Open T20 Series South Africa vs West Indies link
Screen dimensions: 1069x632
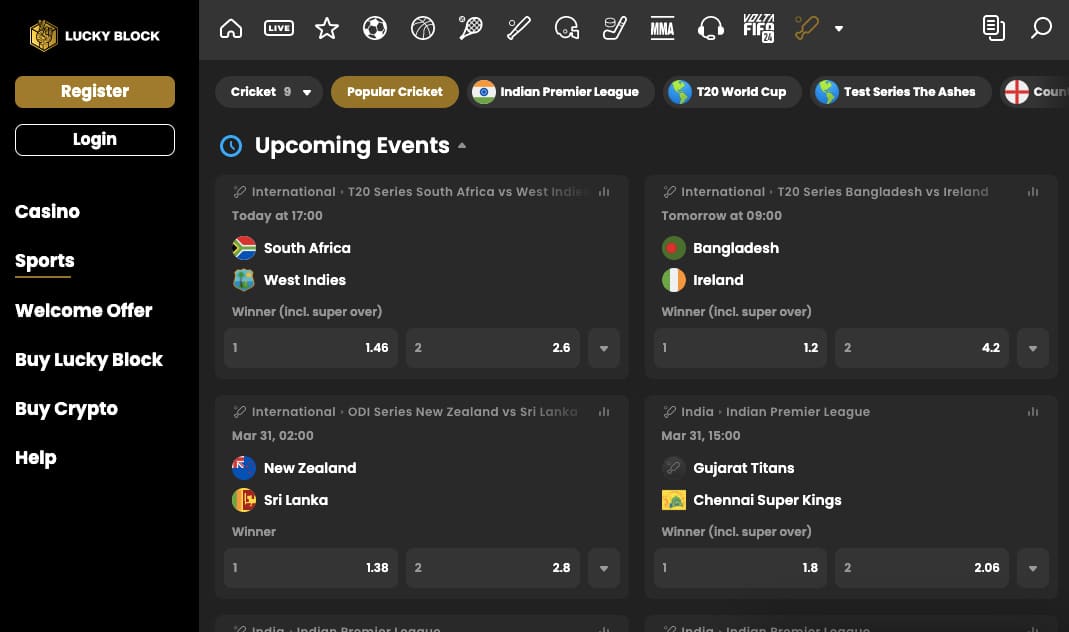click(468, 192)
